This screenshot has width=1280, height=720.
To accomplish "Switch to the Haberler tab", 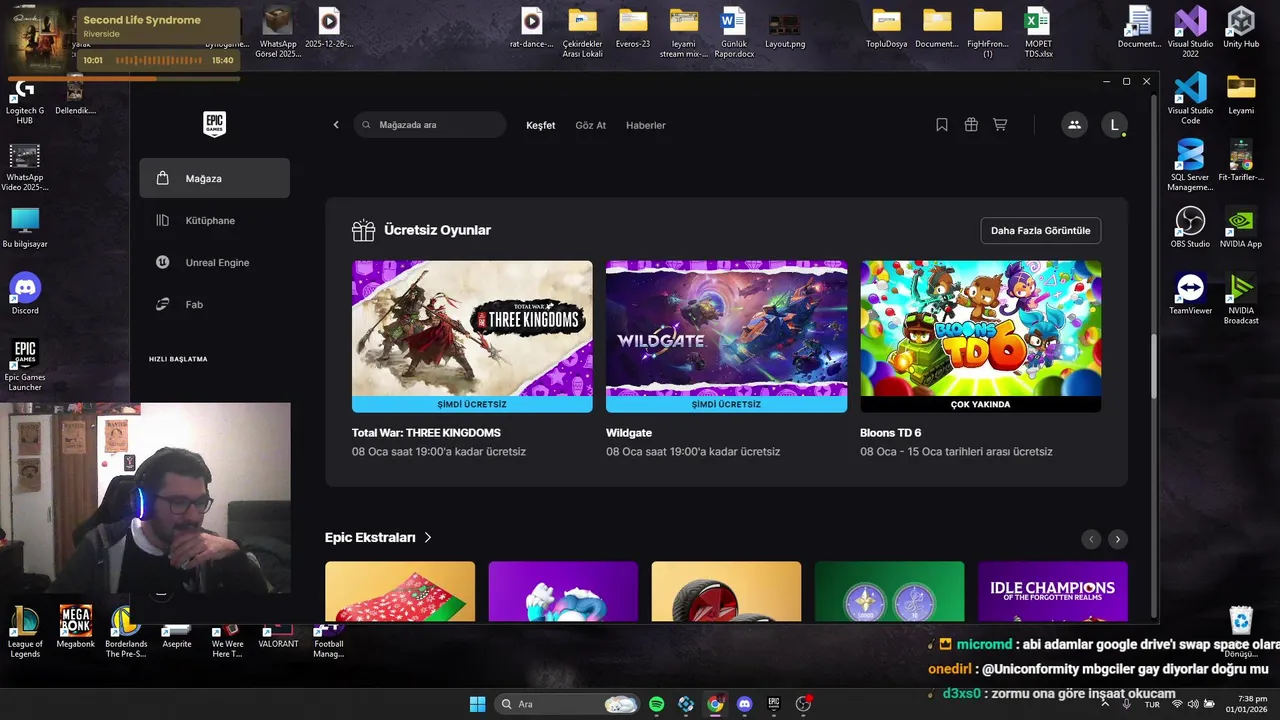I will (x=646, y=125).
